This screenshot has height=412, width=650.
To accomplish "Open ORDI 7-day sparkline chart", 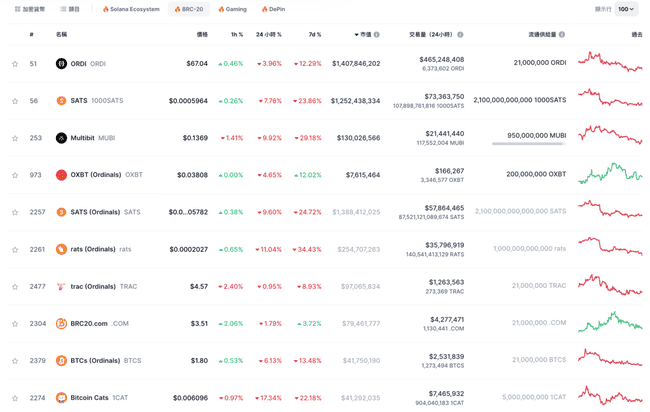I will click(610, 62).
